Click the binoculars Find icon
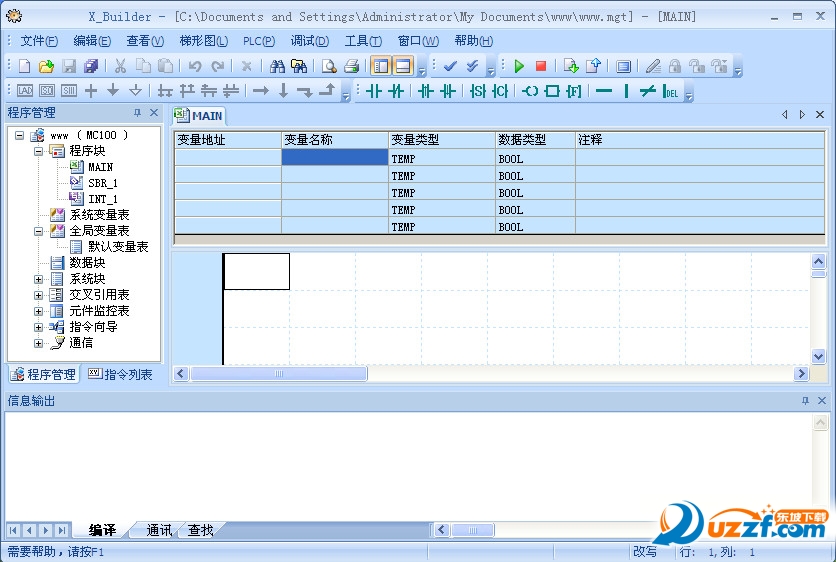Screen dimensions: 836x562 (x=277, y=66)
